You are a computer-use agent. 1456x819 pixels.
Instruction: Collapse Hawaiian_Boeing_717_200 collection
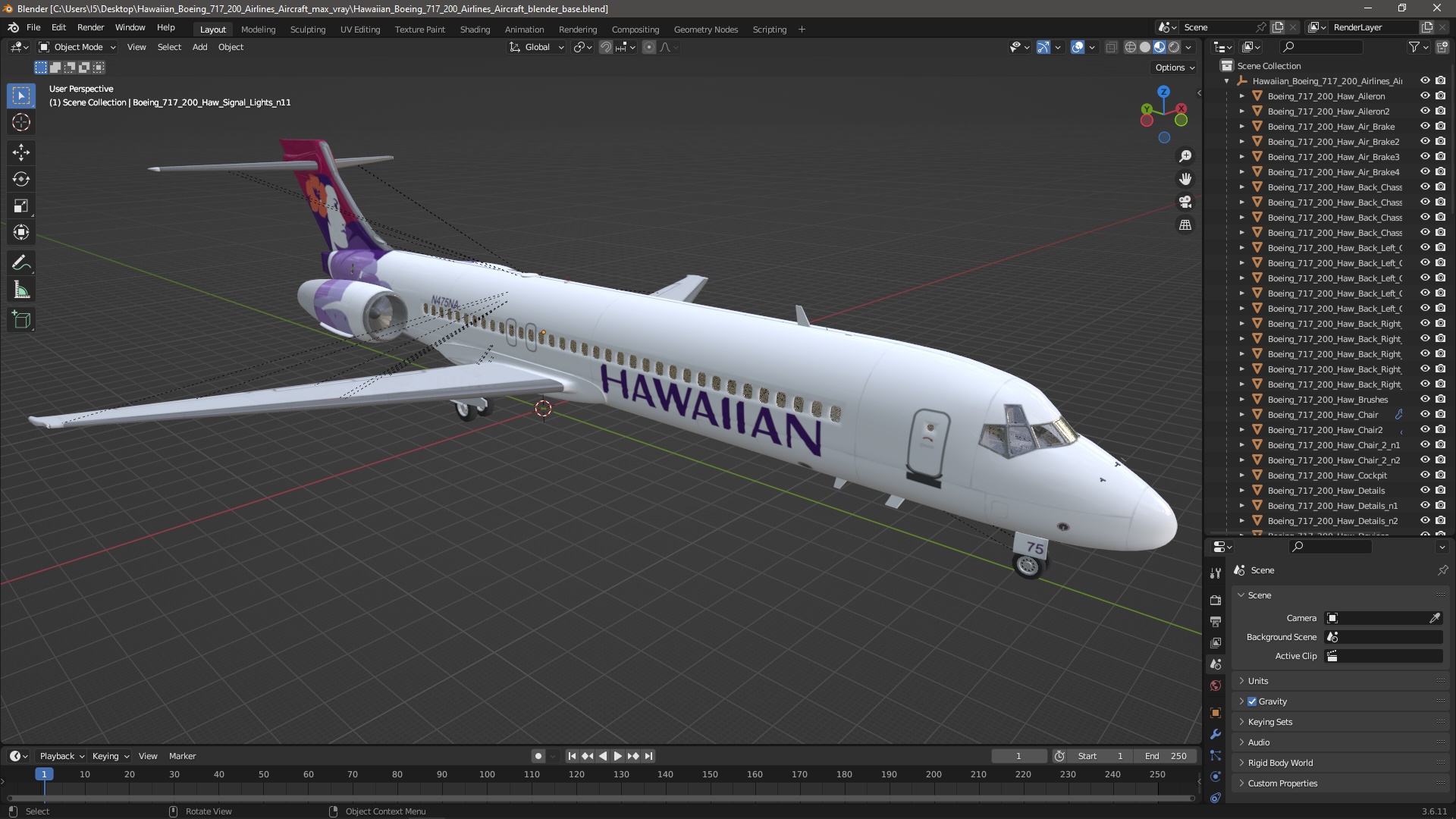1227,81
